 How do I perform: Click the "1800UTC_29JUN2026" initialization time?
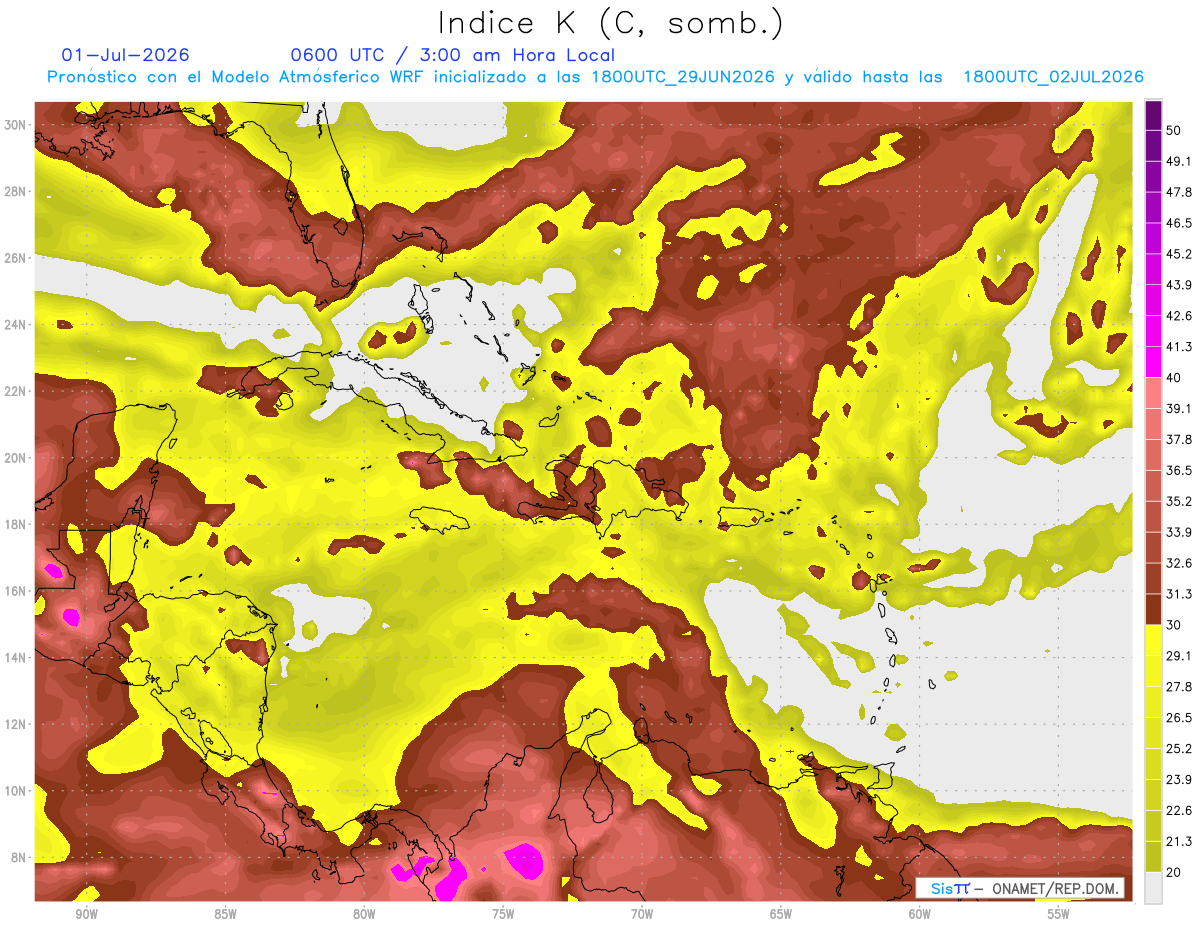pos(683,77)
